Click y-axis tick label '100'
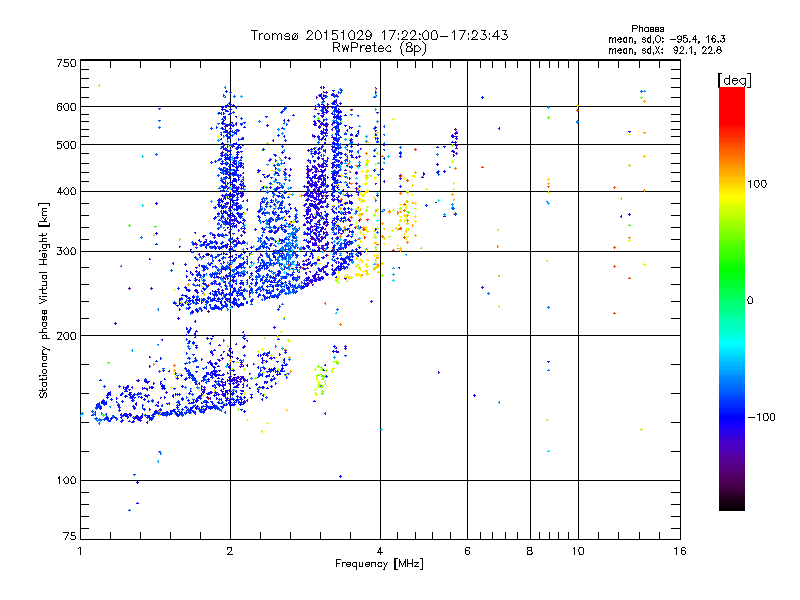 66,480
